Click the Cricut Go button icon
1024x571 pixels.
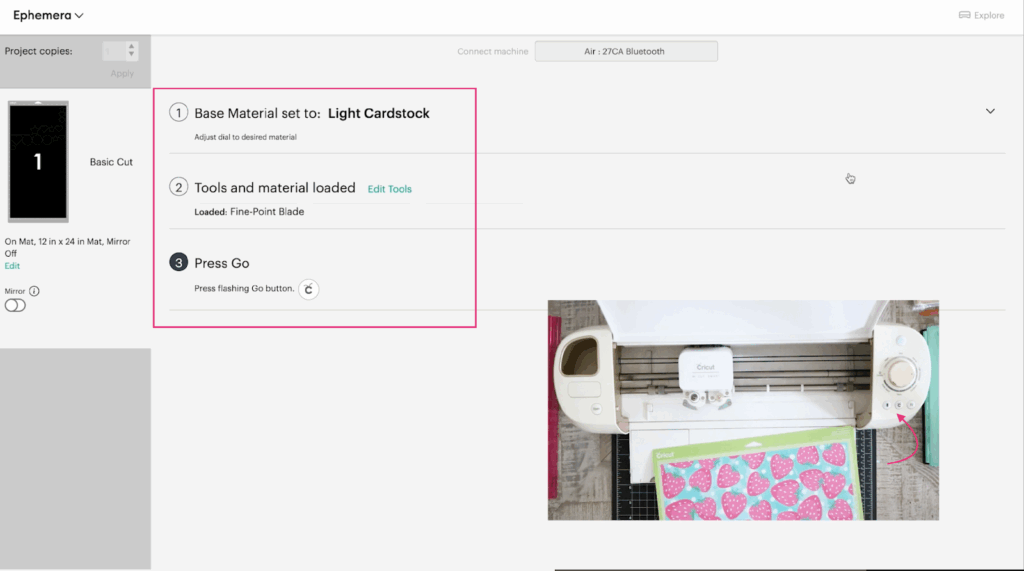coord(308,289)
